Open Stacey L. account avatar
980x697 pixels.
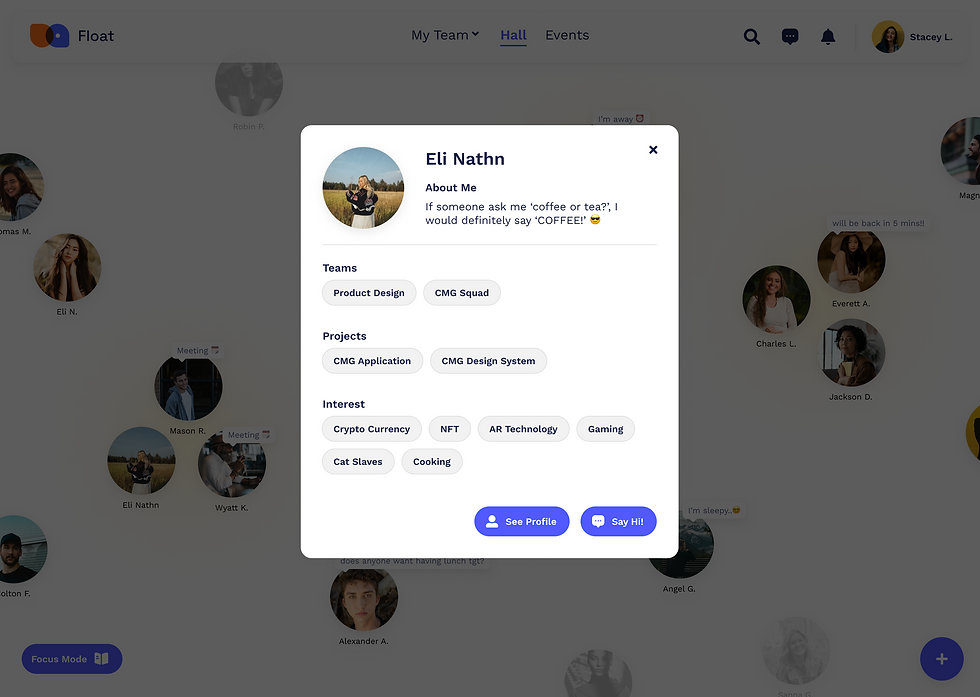888,37
